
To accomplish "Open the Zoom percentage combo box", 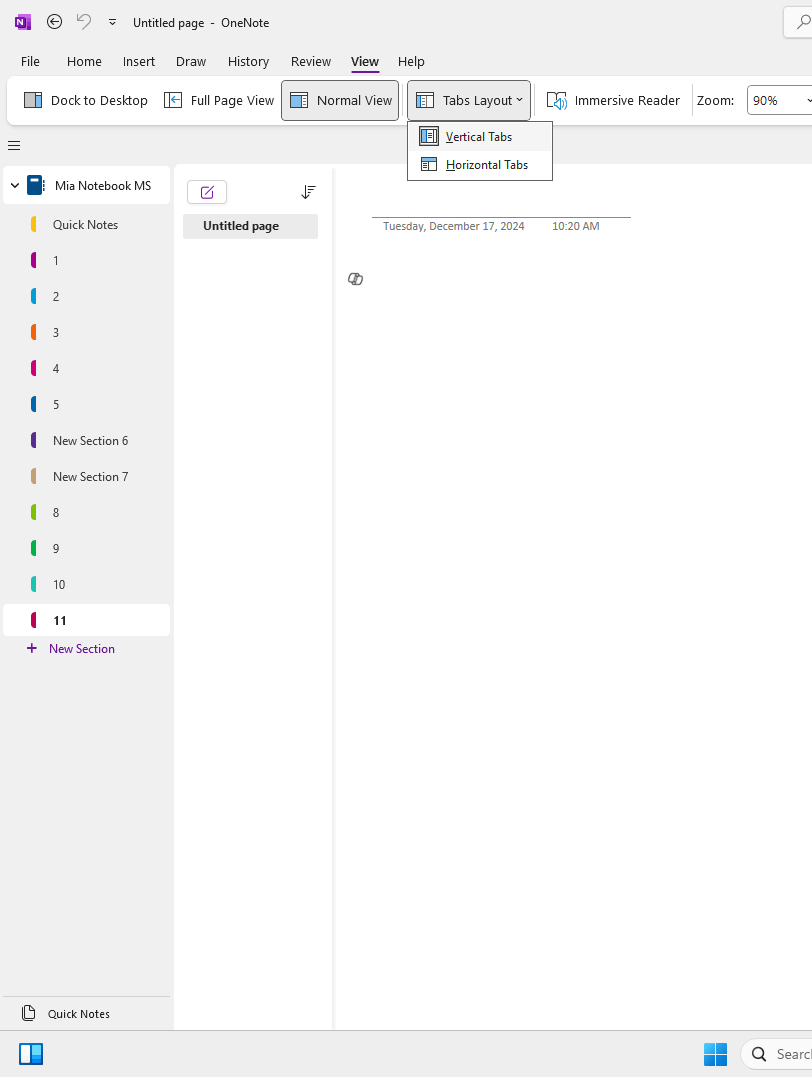I will pos(781,100).
